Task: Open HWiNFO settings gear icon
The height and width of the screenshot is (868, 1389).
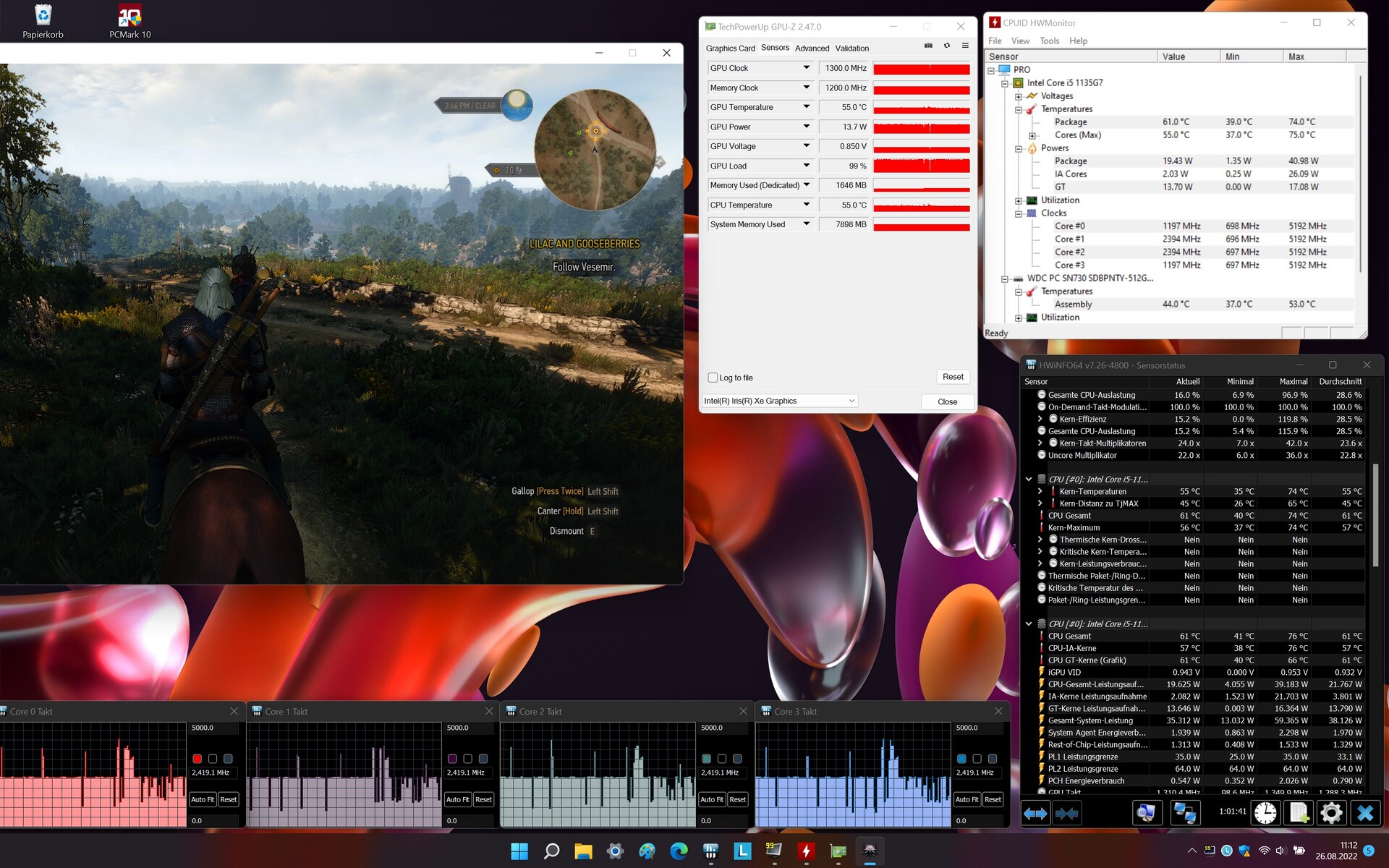Action: (1331, 813)
